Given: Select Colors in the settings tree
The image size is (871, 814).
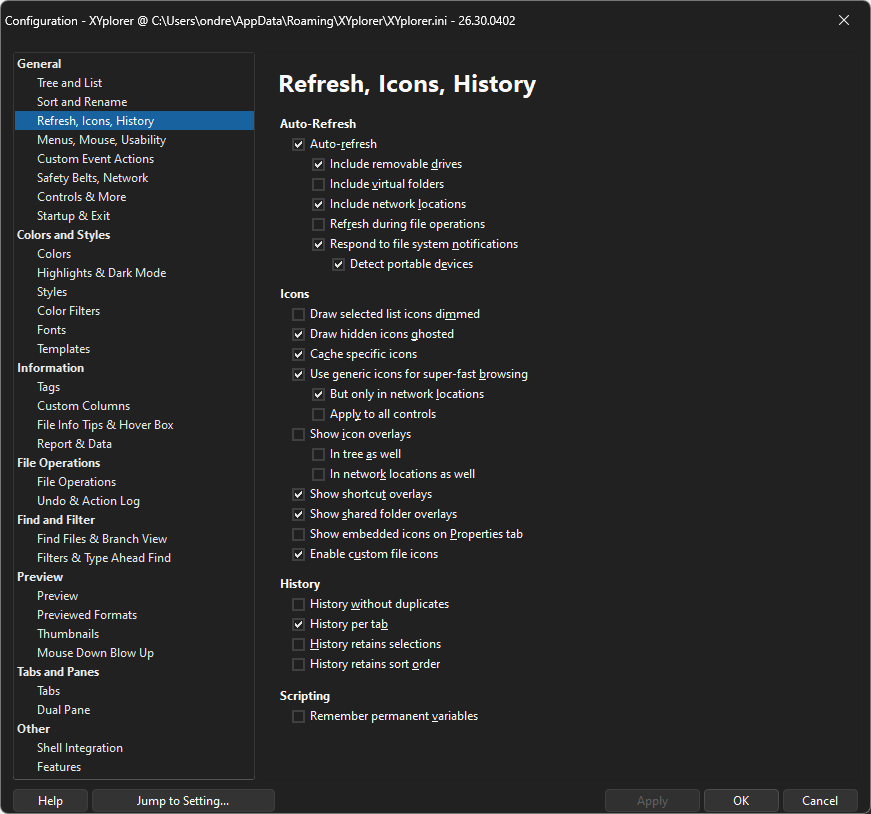Looking at the screenshot, I should point(54,254).
